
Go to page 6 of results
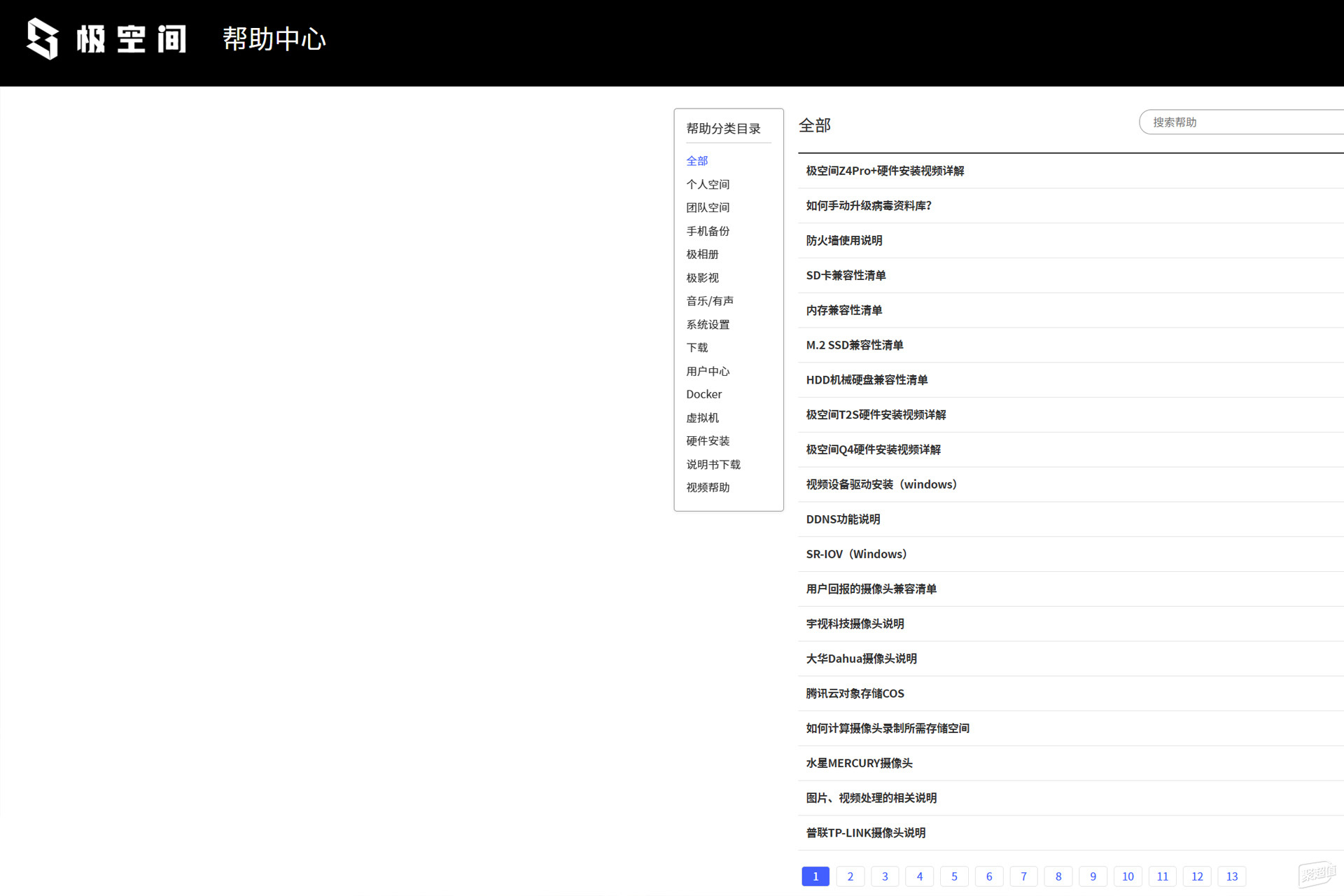coord(989,876)
